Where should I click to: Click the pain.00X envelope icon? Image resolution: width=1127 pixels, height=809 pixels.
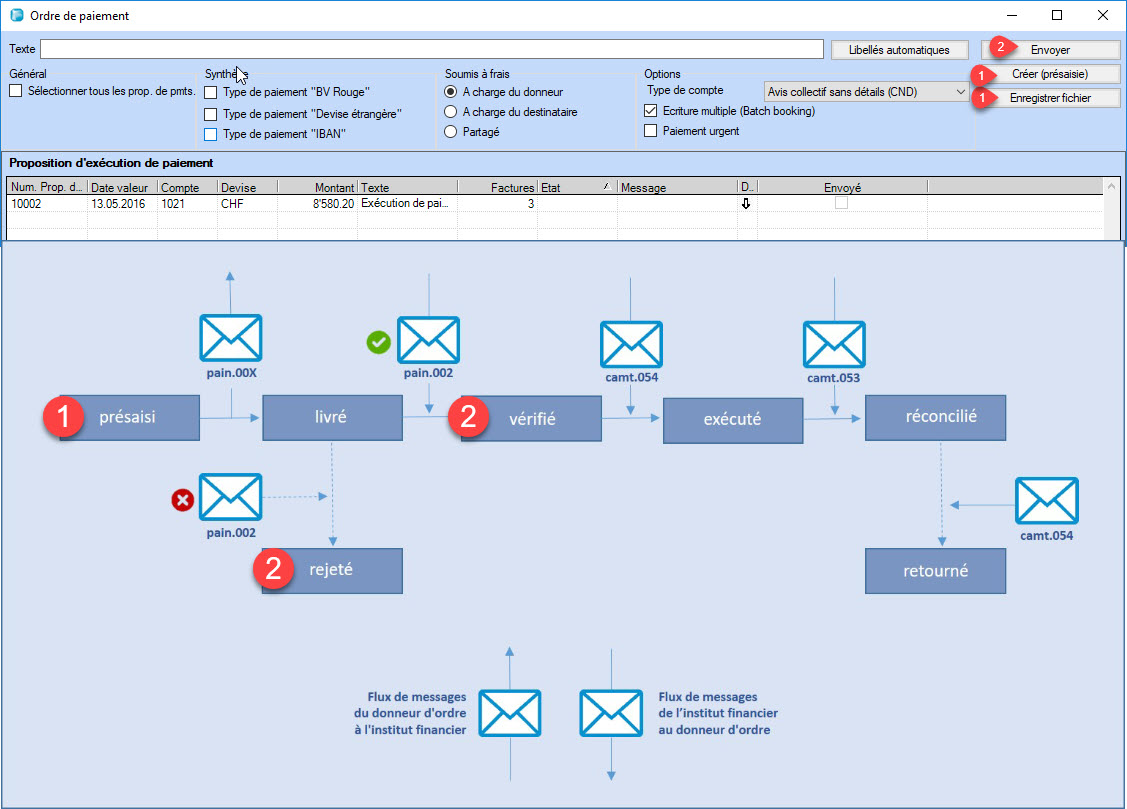[230, 338]
